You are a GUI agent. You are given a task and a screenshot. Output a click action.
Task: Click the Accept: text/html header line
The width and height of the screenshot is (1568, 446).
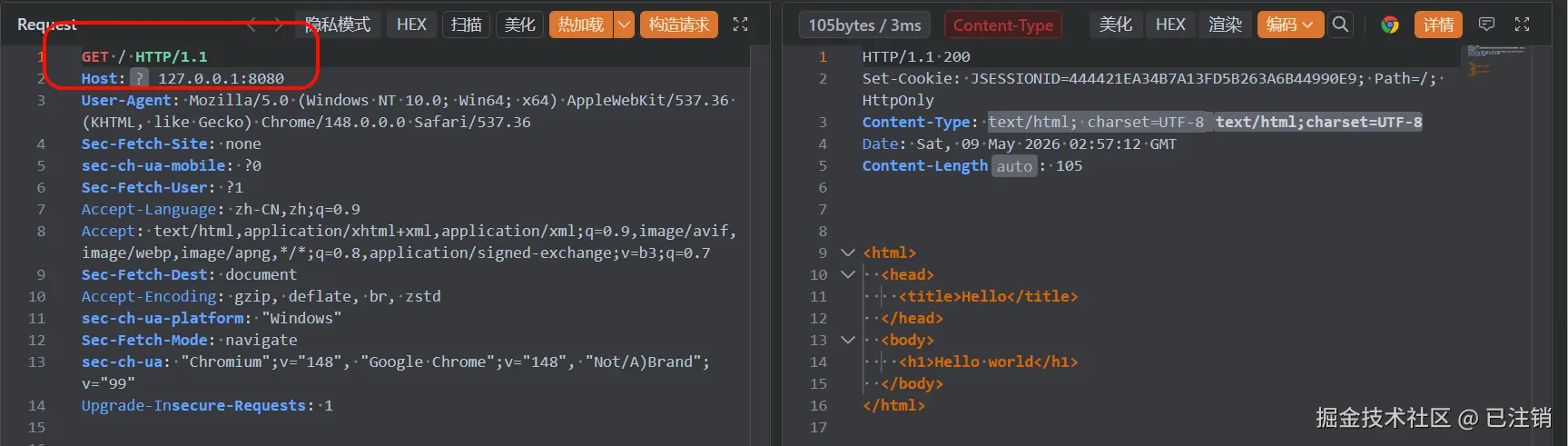[x=409, y=242]
